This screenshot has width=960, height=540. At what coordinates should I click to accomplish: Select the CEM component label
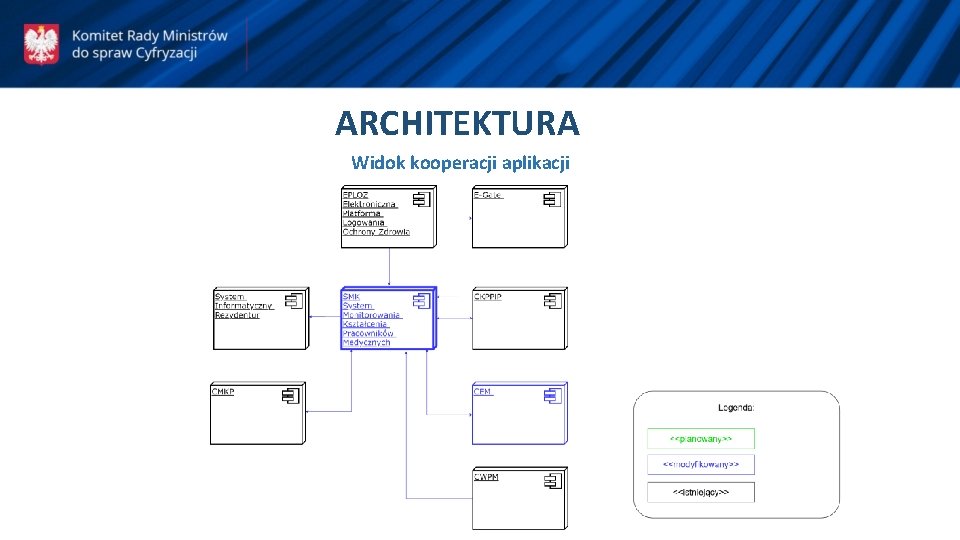pos(482,392)
